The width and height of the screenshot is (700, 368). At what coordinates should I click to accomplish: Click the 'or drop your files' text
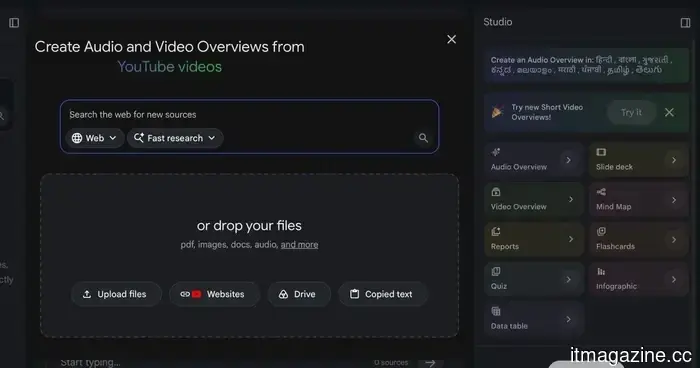(x=249, y=226)
